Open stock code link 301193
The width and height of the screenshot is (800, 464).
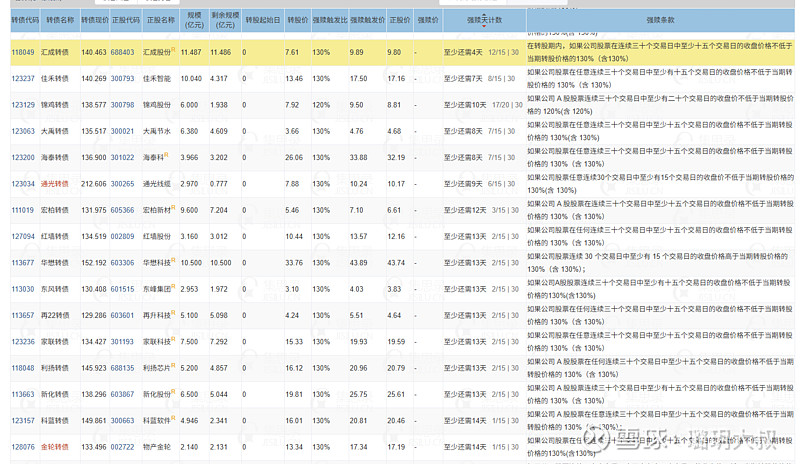pos(122,342)
